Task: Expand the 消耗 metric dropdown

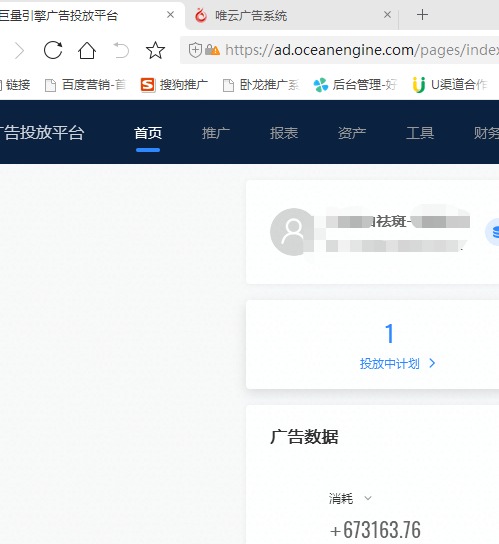Action: click(x=350, y=499)
